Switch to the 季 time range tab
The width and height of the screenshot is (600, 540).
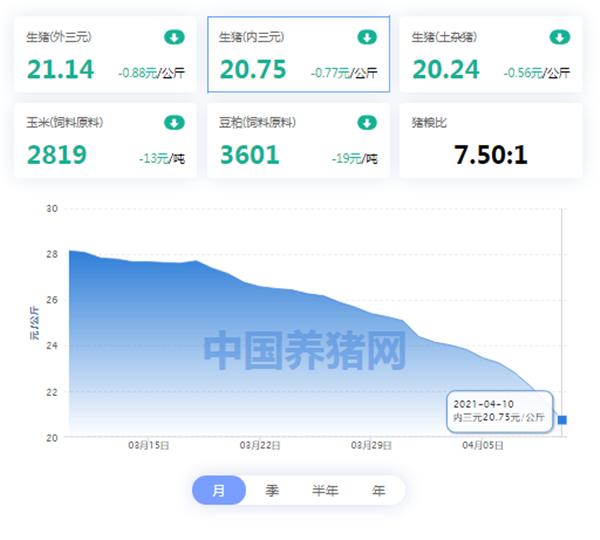pyautogui.click(x=272, y=490)
